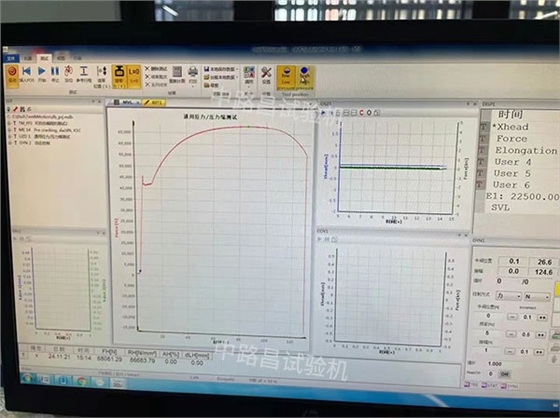Open the 力 control mode dropdown
Screen dimensions: 560x418
[509, 296]
